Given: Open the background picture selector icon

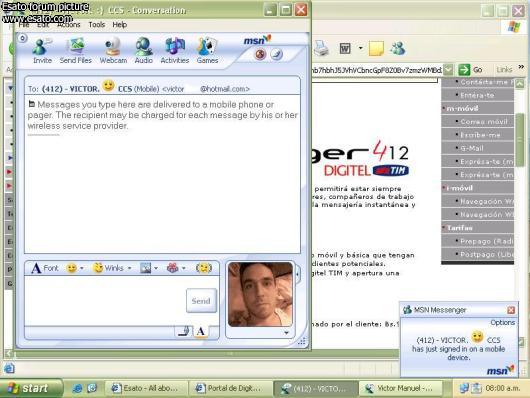Looking at the screenshot, I should click(x=145, y=268).
